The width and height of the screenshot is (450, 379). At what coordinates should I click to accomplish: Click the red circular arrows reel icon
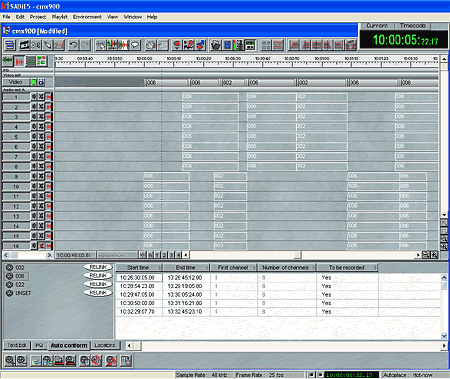pyautogui.click(x=96, y=360)
